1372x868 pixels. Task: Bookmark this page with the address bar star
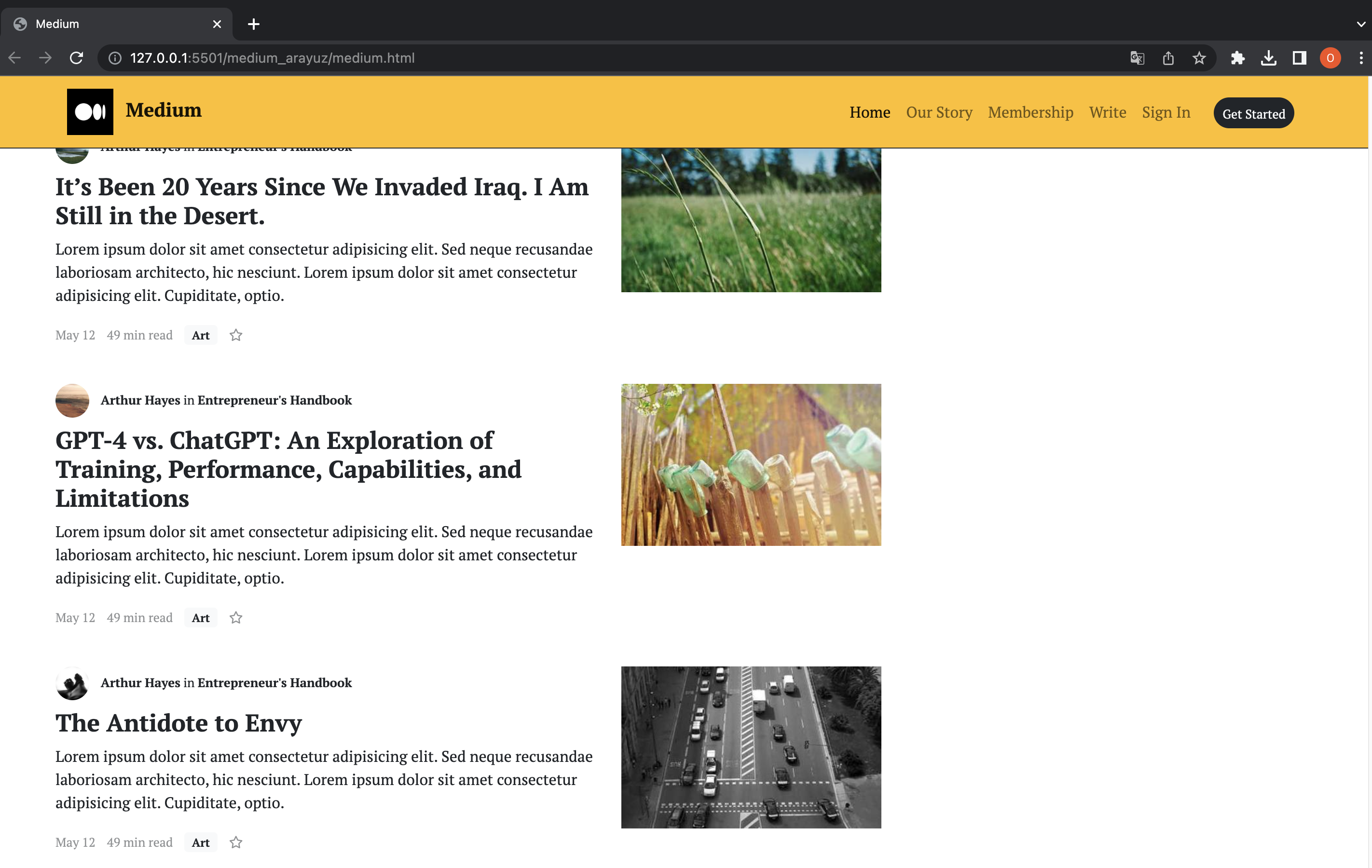(1199, 57)
